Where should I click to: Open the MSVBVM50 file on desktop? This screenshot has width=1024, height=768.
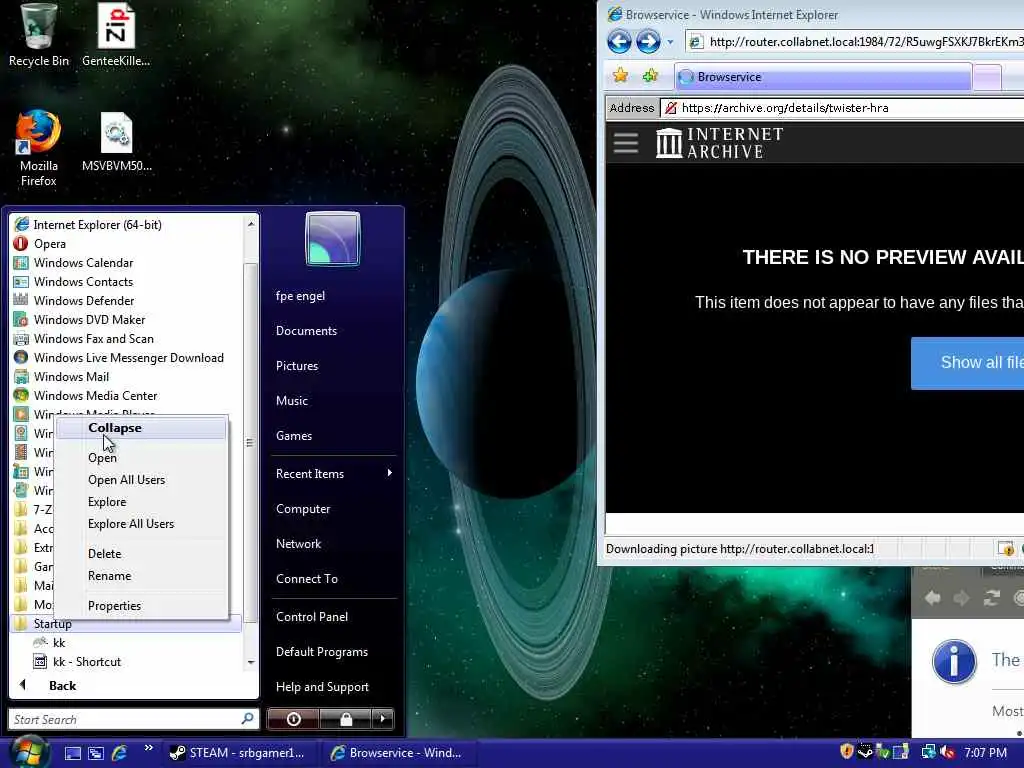point(116,142)
